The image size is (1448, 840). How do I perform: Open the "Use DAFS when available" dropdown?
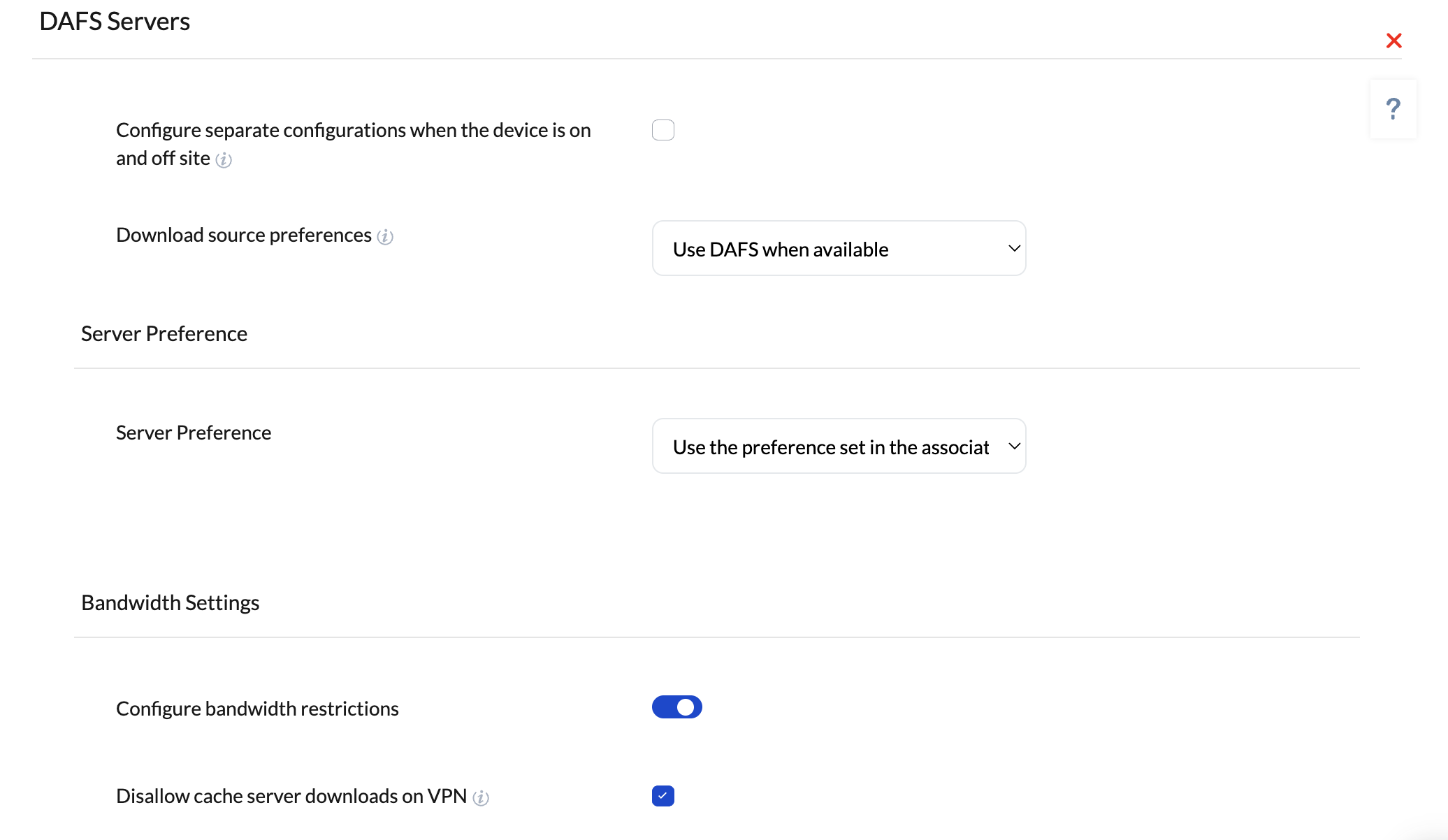tap(839, 248)
